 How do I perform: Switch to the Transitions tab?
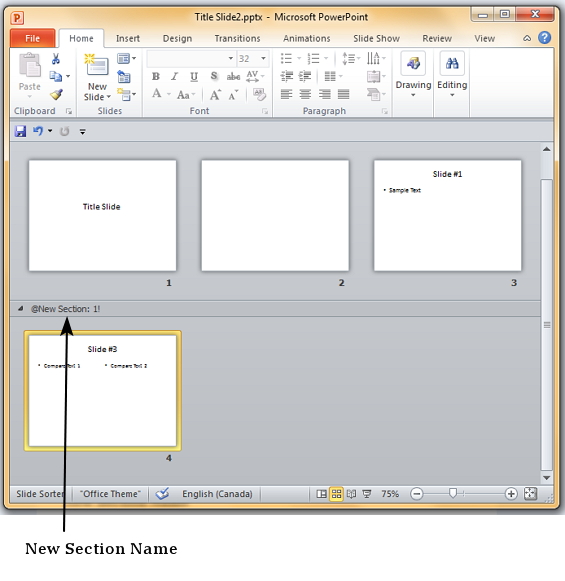237,39
